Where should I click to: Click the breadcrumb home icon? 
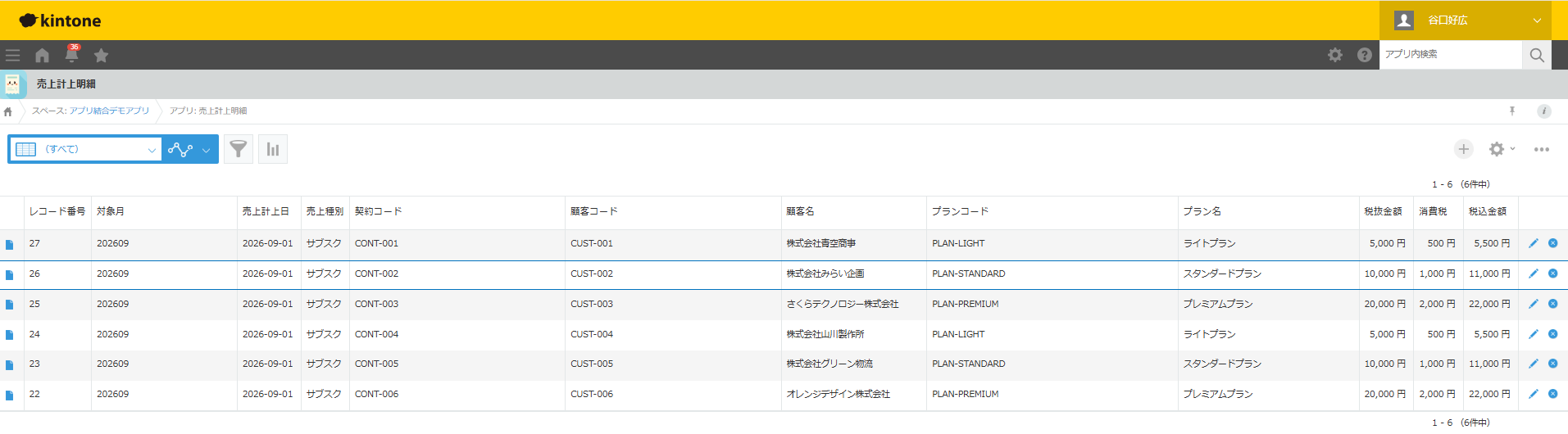coord(8,111)
